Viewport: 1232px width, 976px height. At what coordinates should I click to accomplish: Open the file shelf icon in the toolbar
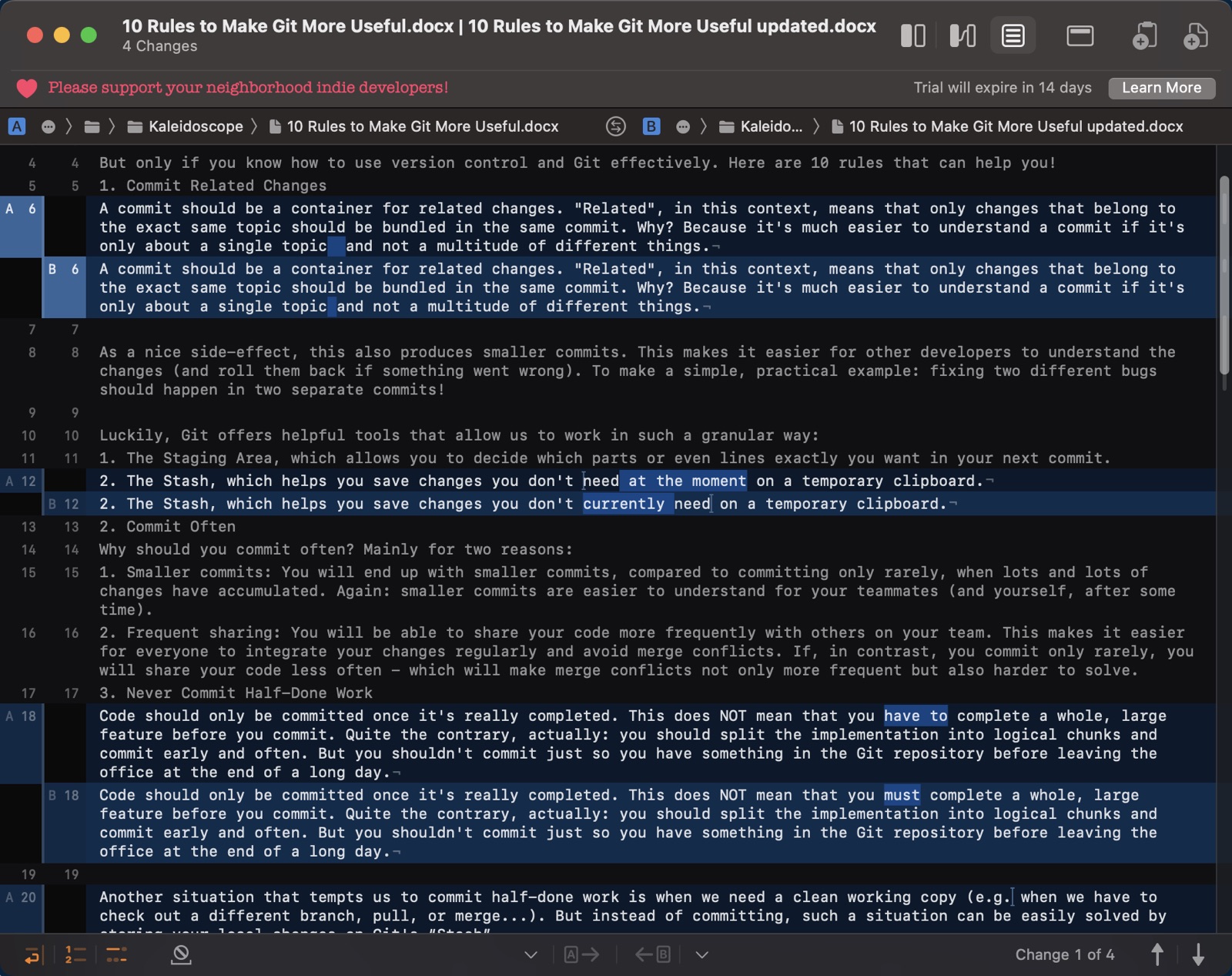[1080, 35]
